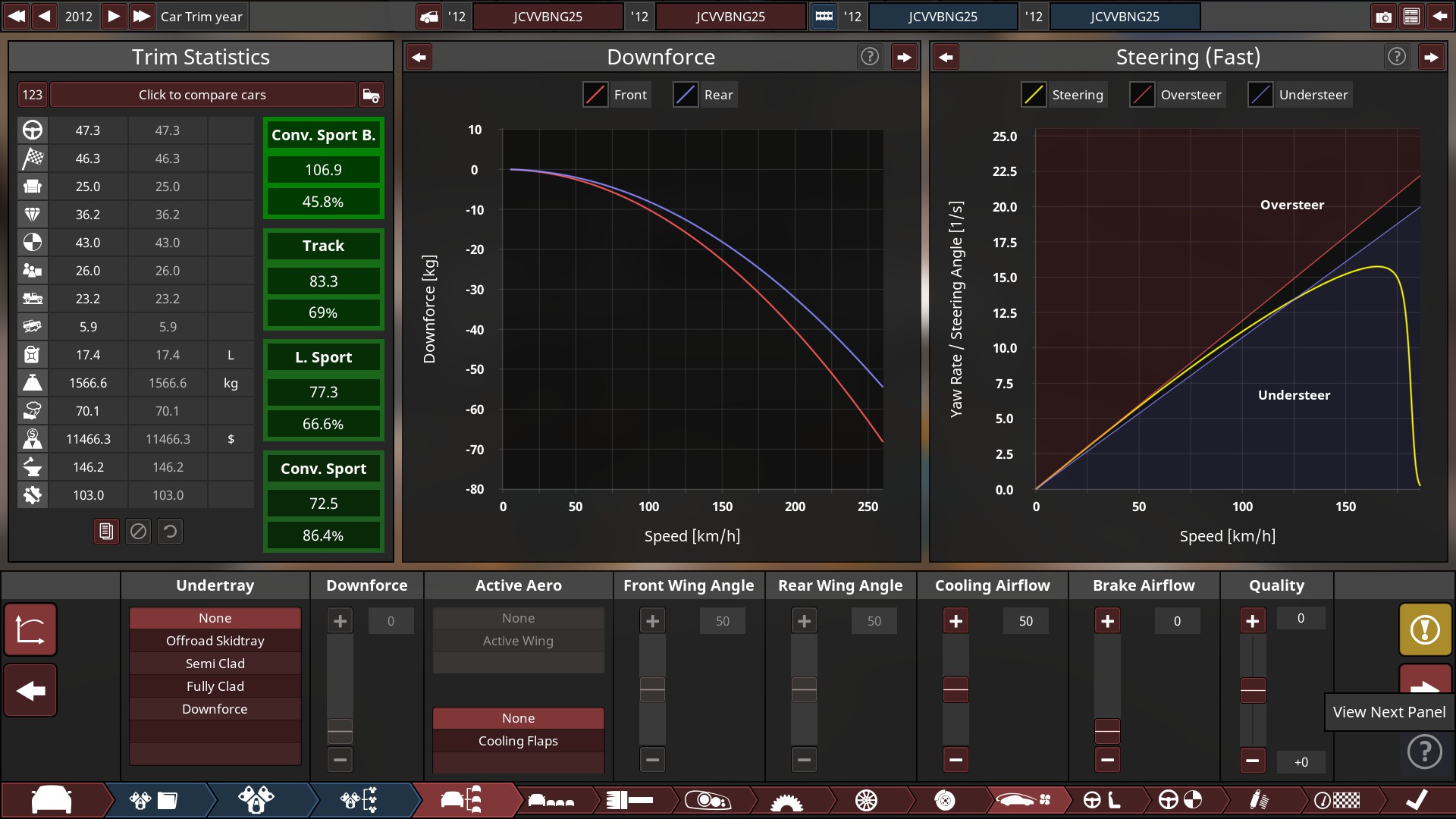Open the paint brush tab icon

[629, 800]
